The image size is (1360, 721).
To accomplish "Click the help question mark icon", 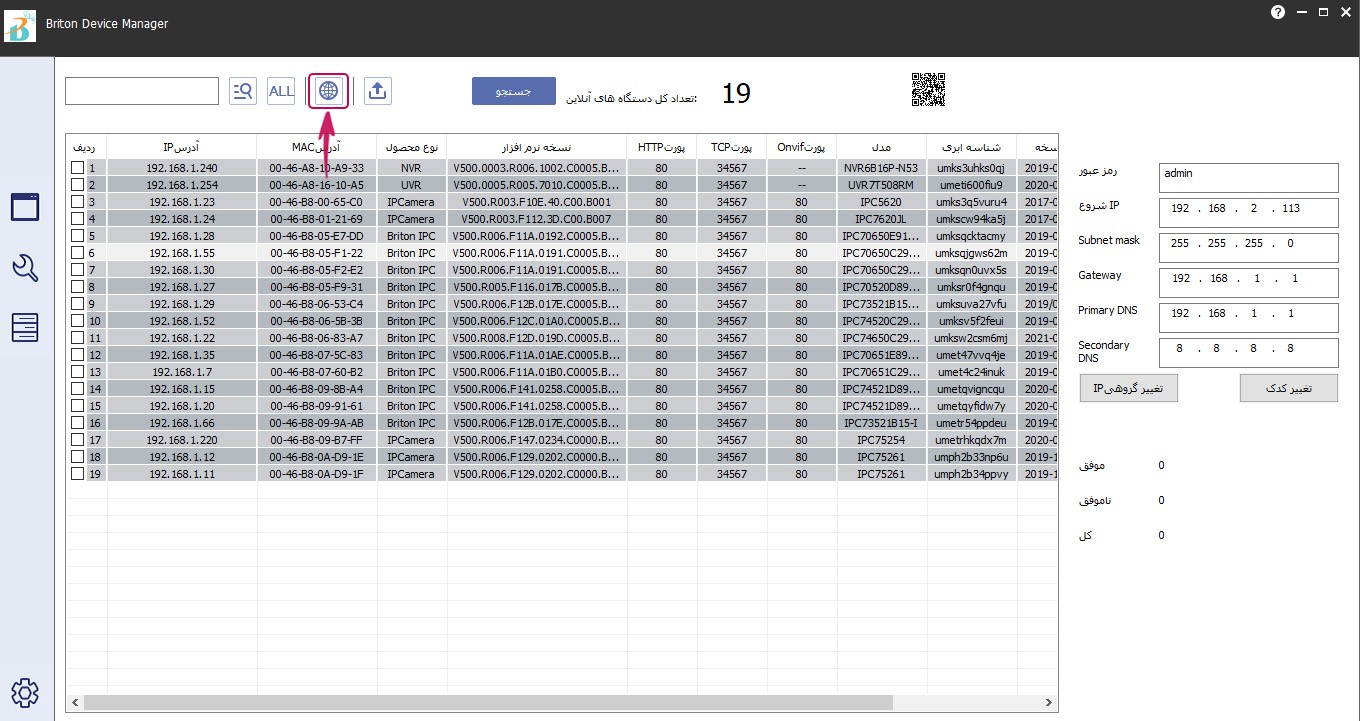I will pyautogui.click(x=1278, y=12).
